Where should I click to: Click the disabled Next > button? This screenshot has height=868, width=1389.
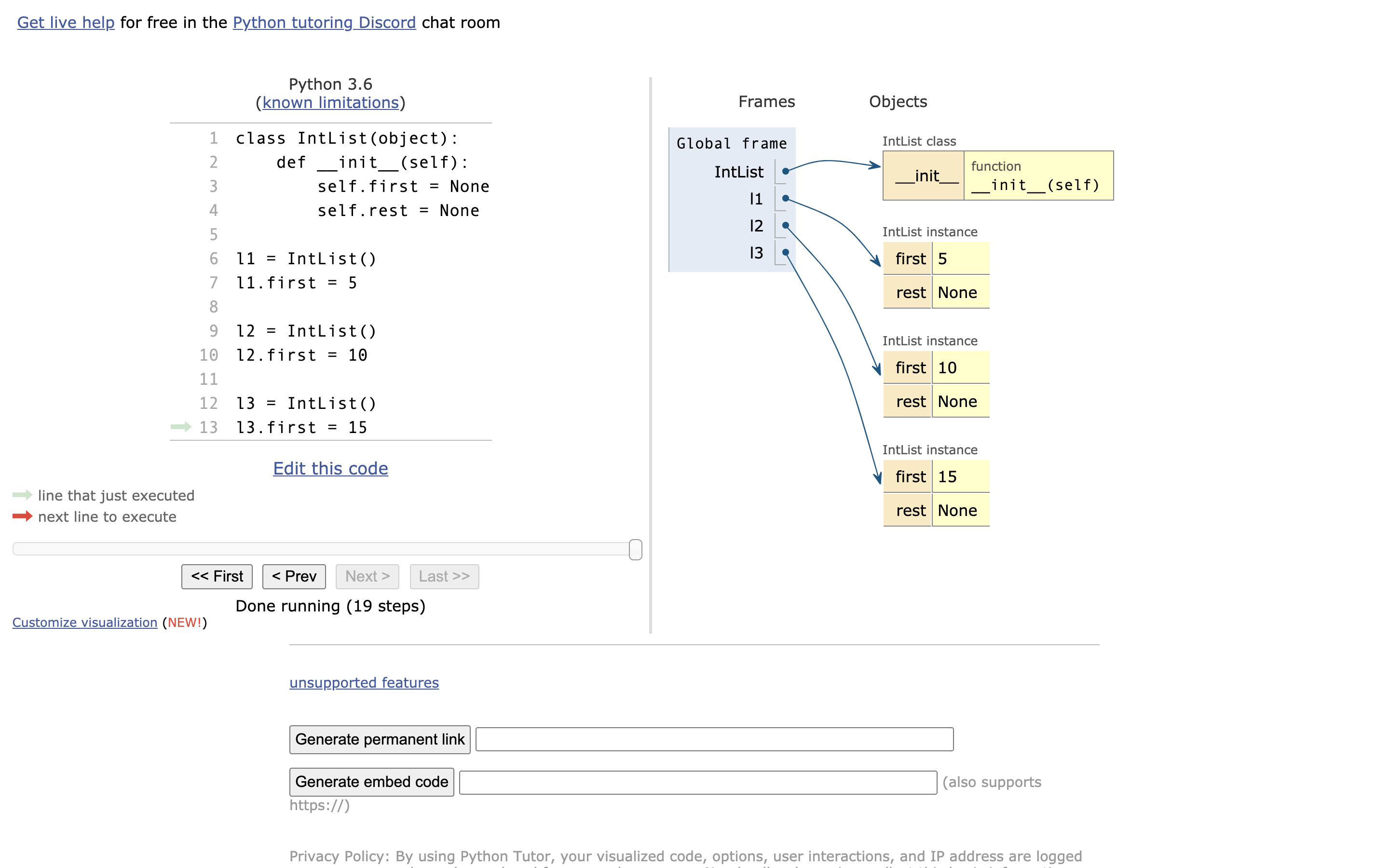coord(368,576)
